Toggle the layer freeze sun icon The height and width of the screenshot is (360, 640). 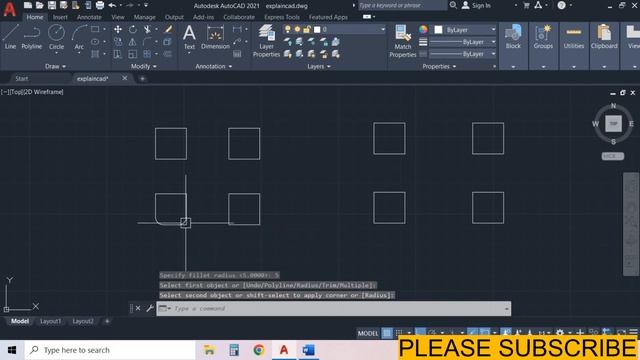click(297, 29)
